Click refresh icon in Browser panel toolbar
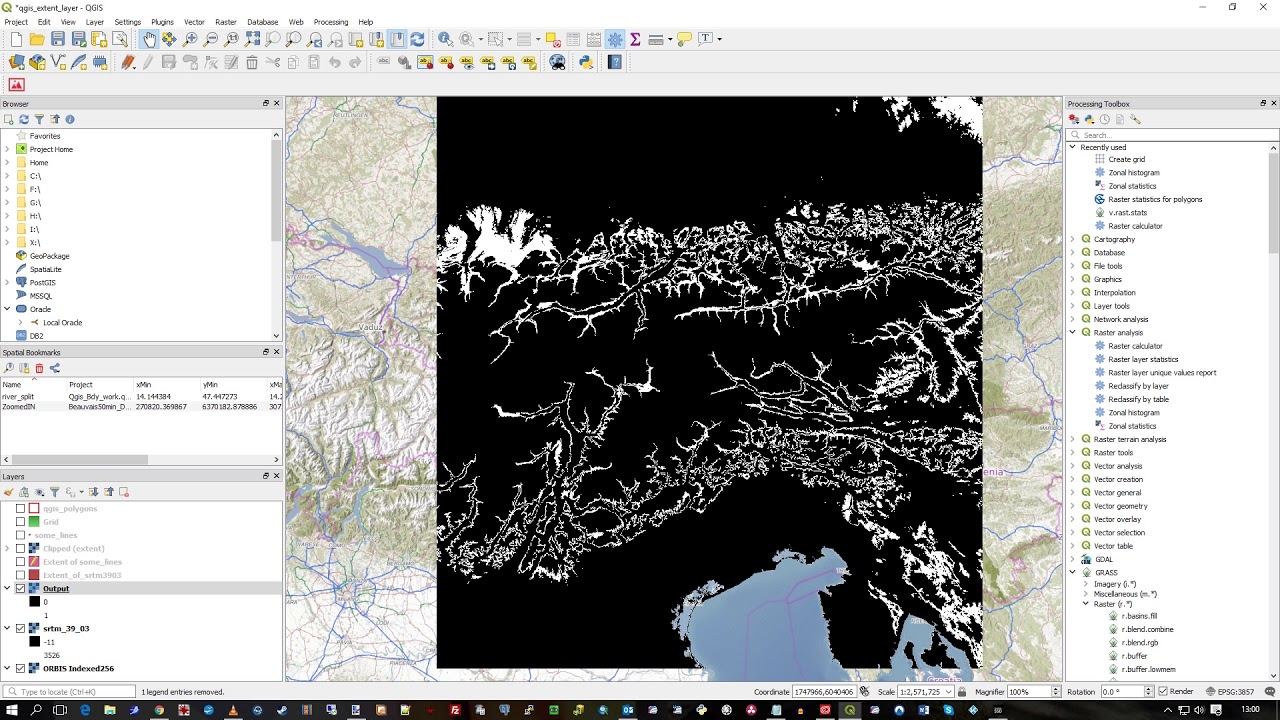Viewport: 1280px width, 720px height. (x=24, y=119)
